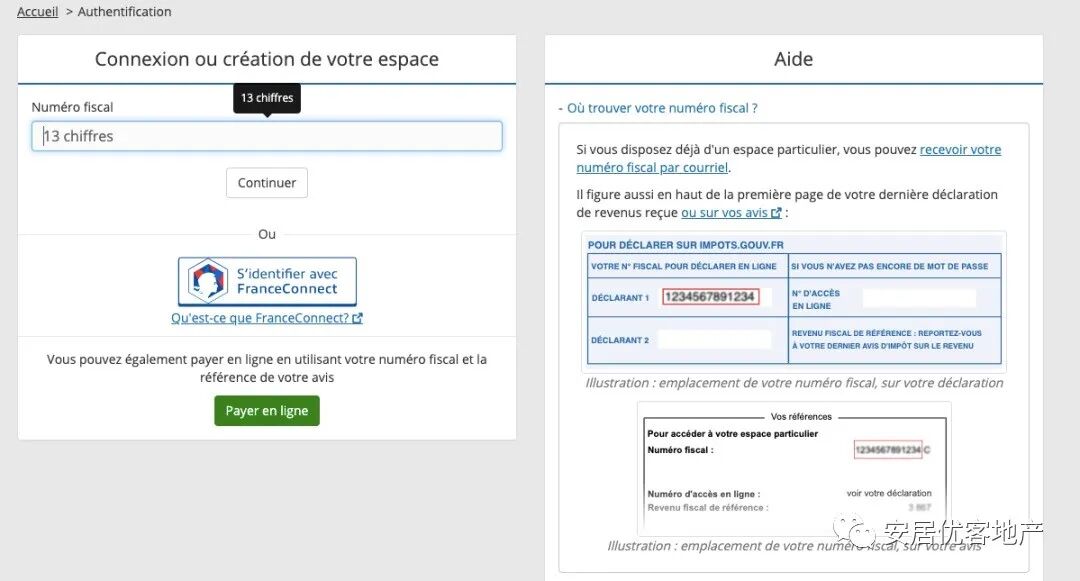
Task: Click the S'identifier avec FranceConnect button
Action: (267, 282)
